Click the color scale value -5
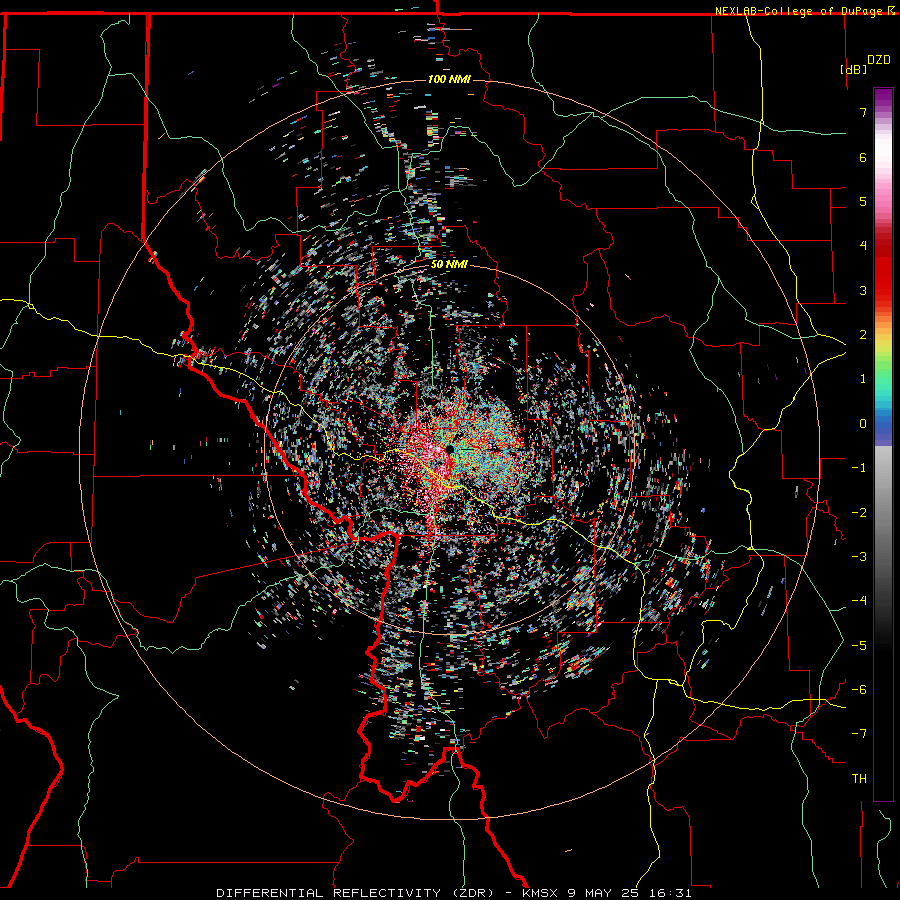The image size is (900, 900). point(859,646)
